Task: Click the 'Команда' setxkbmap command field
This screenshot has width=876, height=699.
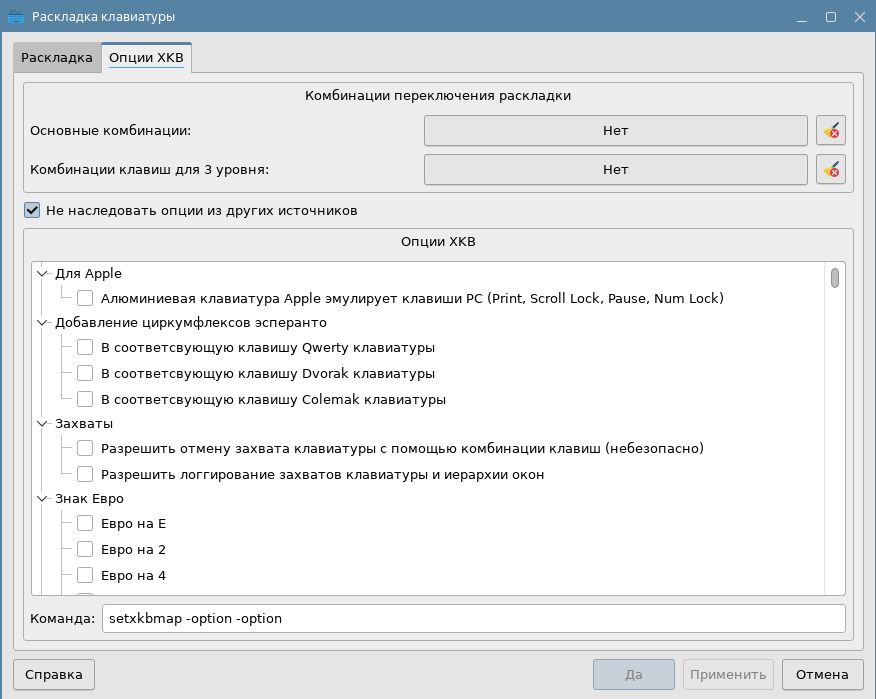Action: (x=472, y=618)
